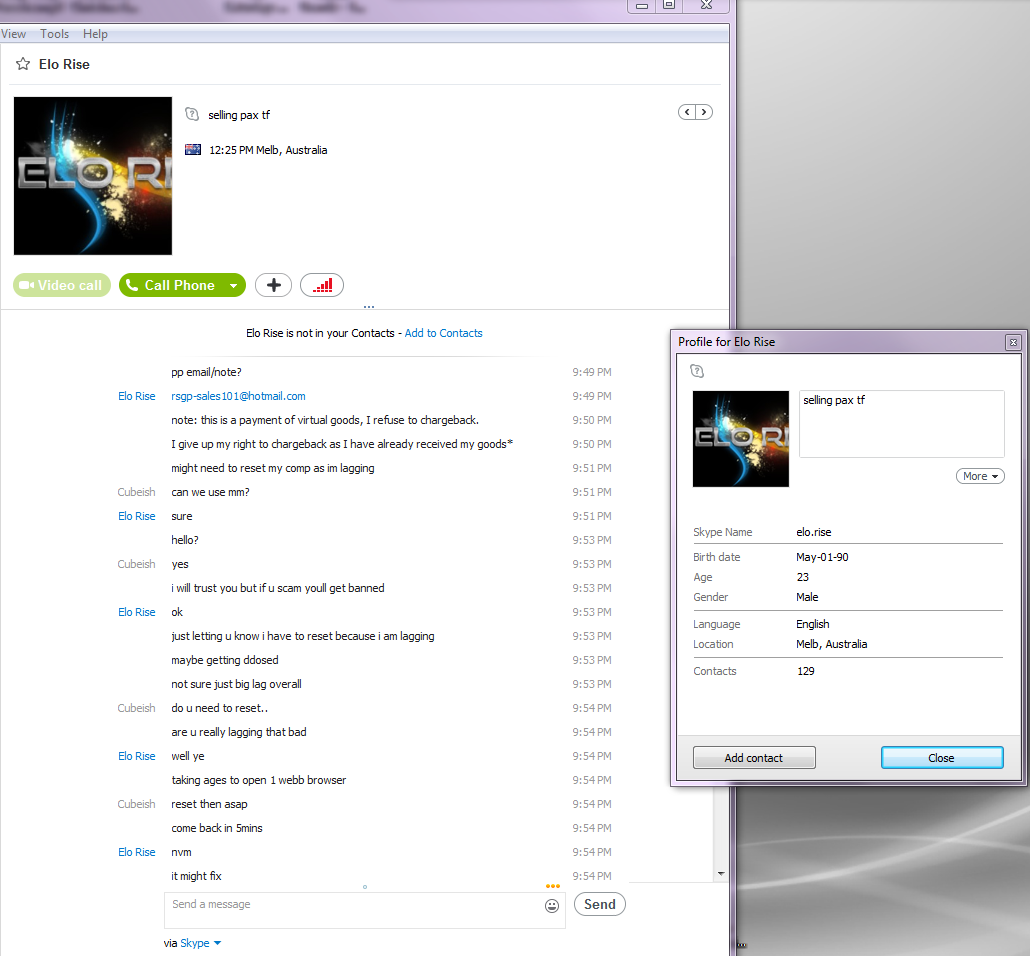Open the 'via Skype' dropdown

coord(200,943)
